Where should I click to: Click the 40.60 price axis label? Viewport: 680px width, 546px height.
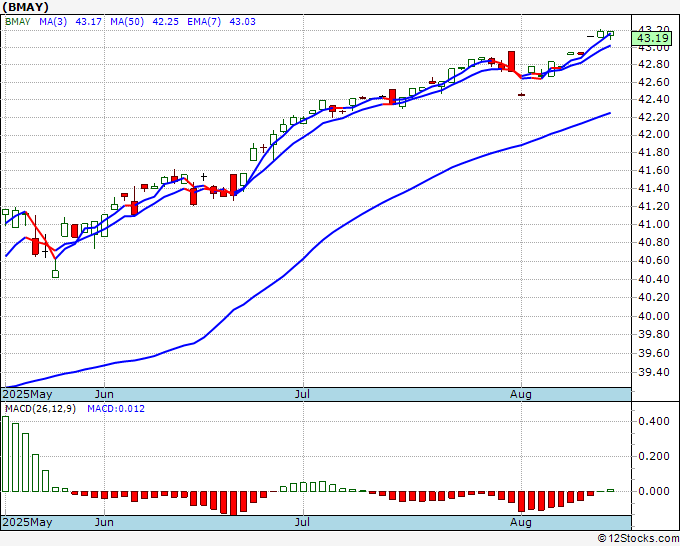[x=654, y=260]
